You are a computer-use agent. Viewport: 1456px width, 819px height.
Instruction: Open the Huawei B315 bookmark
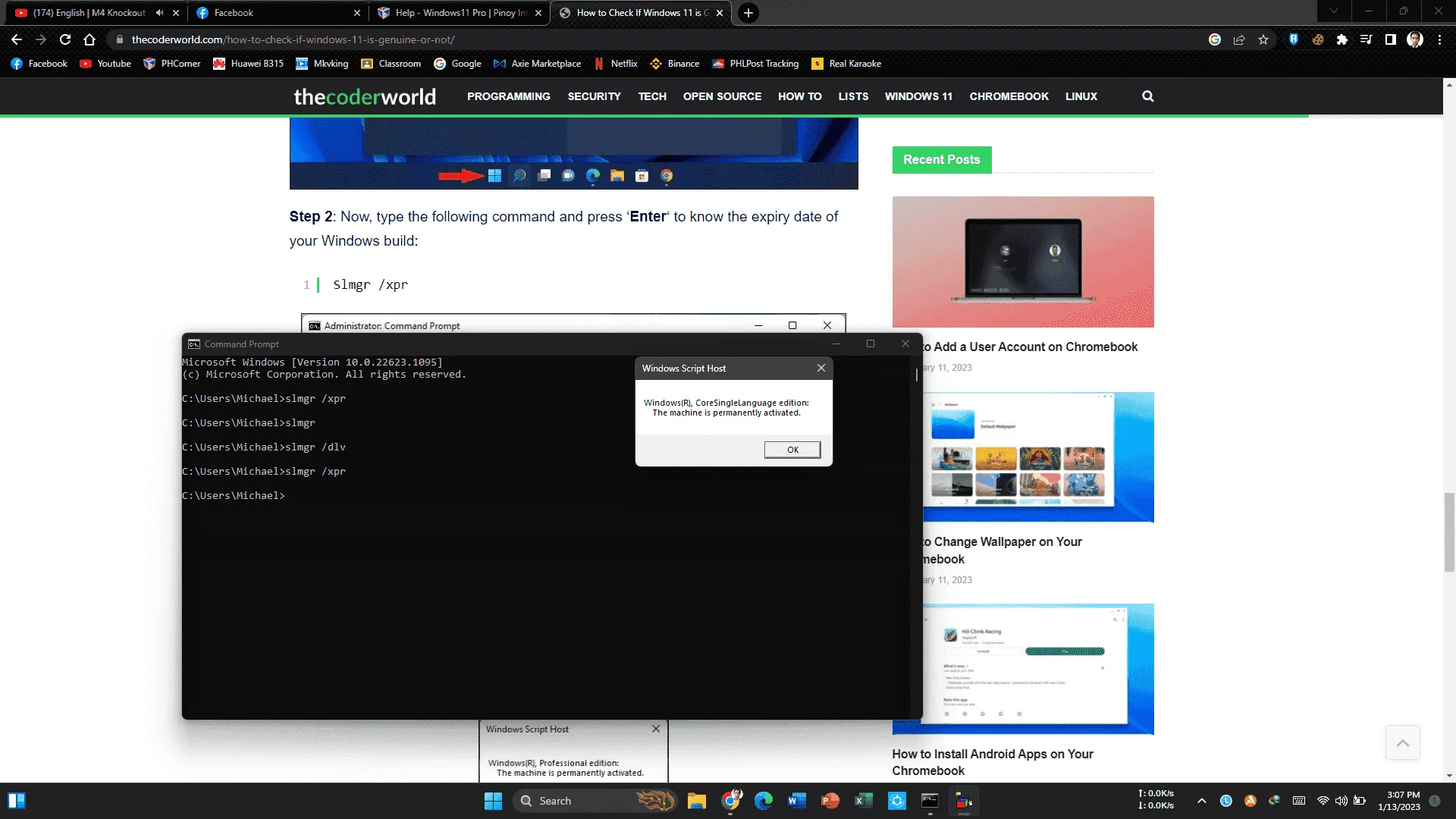point(248,64)
